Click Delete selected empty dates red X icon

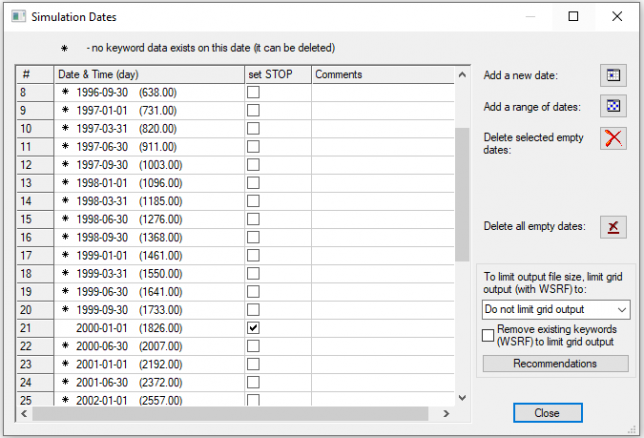click(613, 137)
